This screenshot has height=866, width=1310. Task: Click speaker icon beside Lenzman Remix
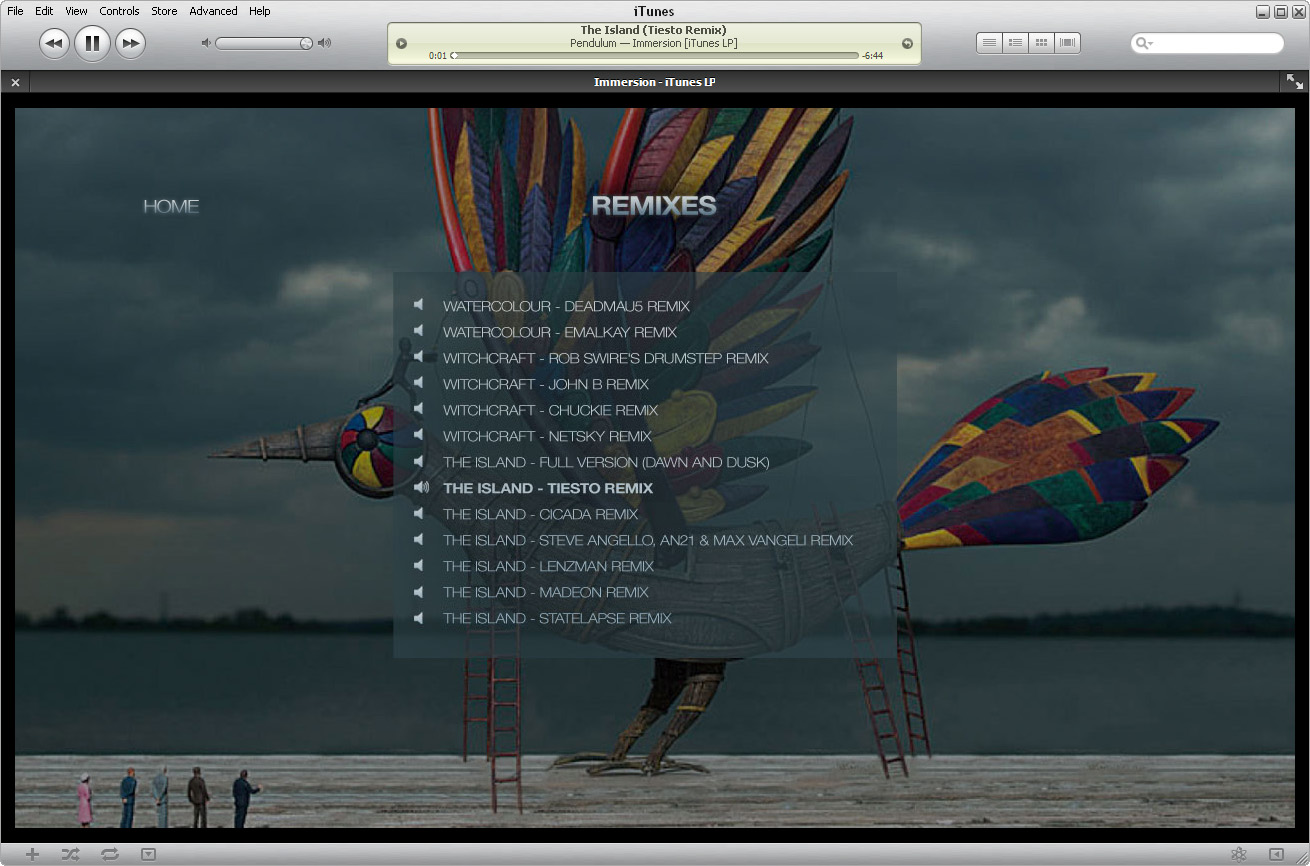coord(419,565)
